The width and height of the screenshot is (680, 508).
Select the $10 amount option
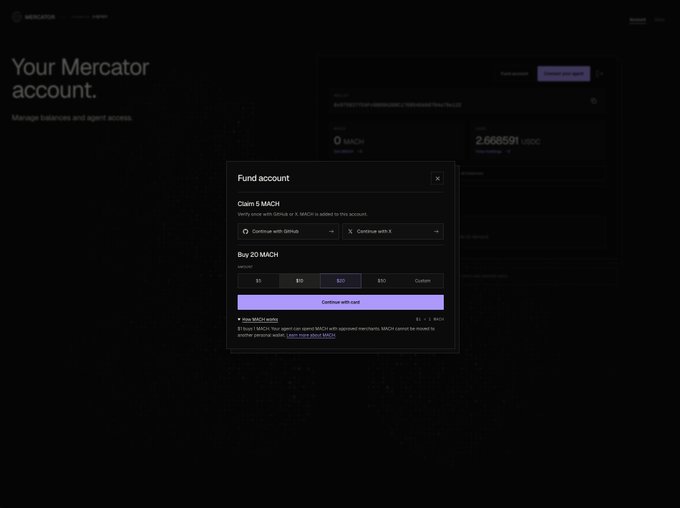point(300,281)
